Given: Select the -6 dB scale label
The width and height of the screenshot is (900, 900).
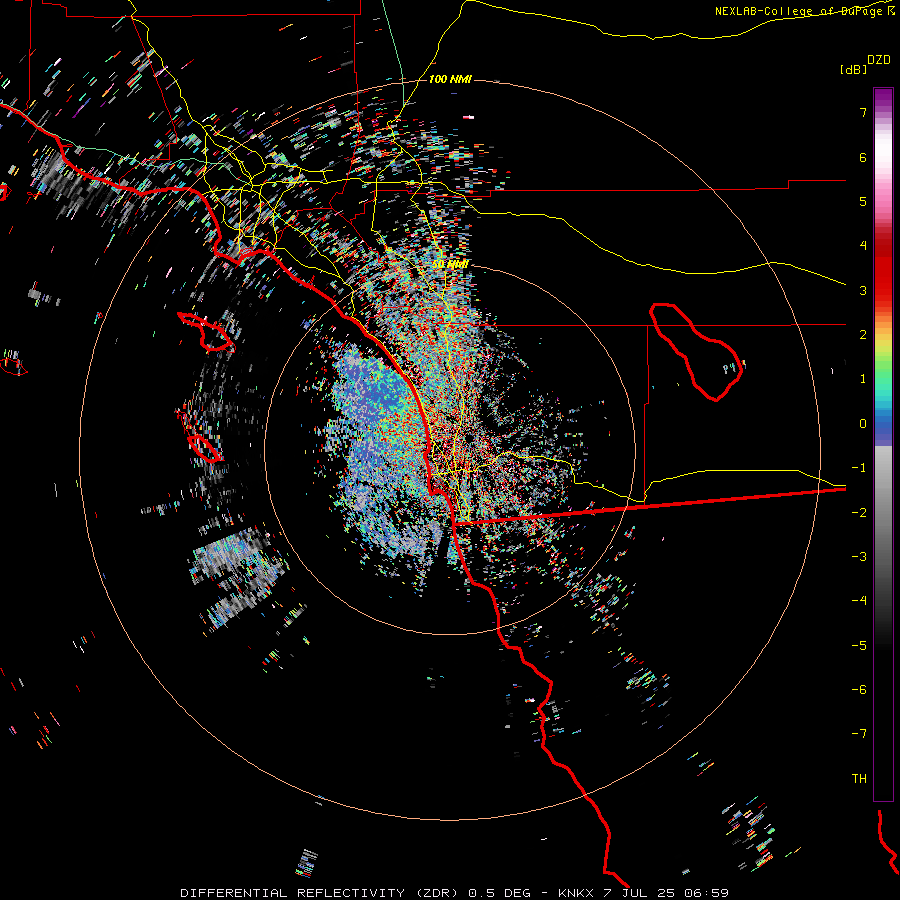Looking at the screenshot, I should (859, 689).
